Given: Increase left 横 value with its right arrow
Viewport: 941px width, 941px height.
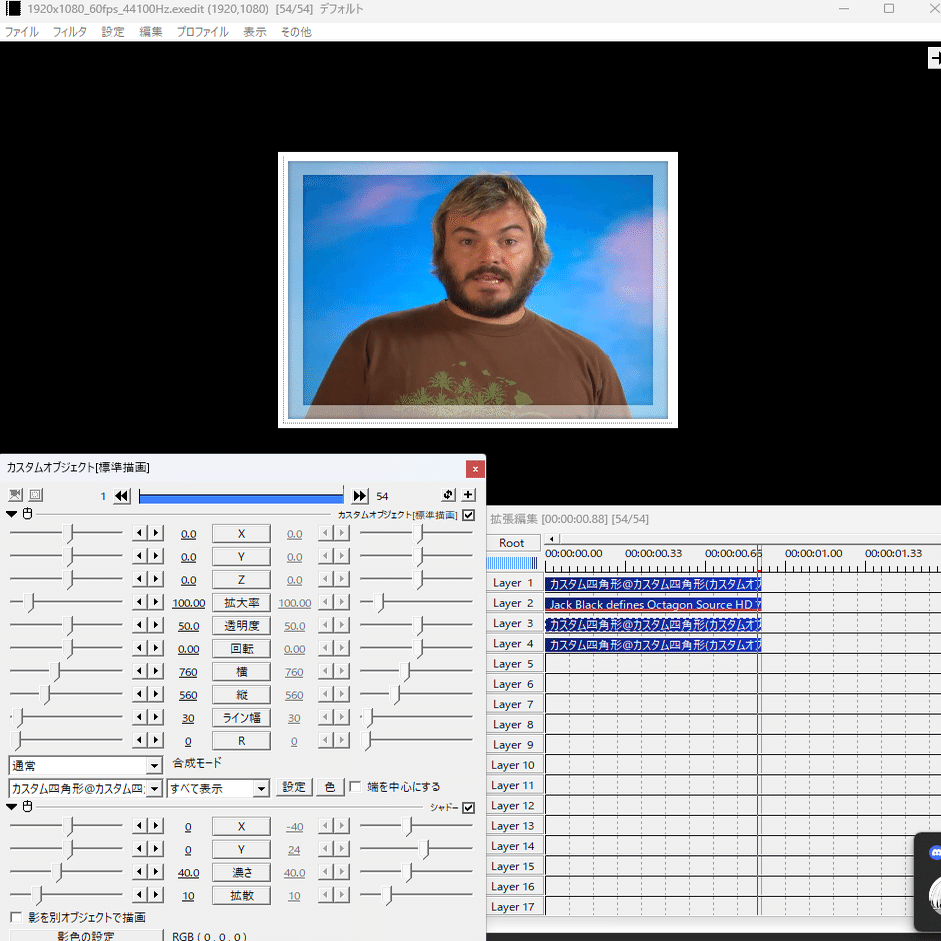Looking at the screenshot, I should click(x=156, y=671).
